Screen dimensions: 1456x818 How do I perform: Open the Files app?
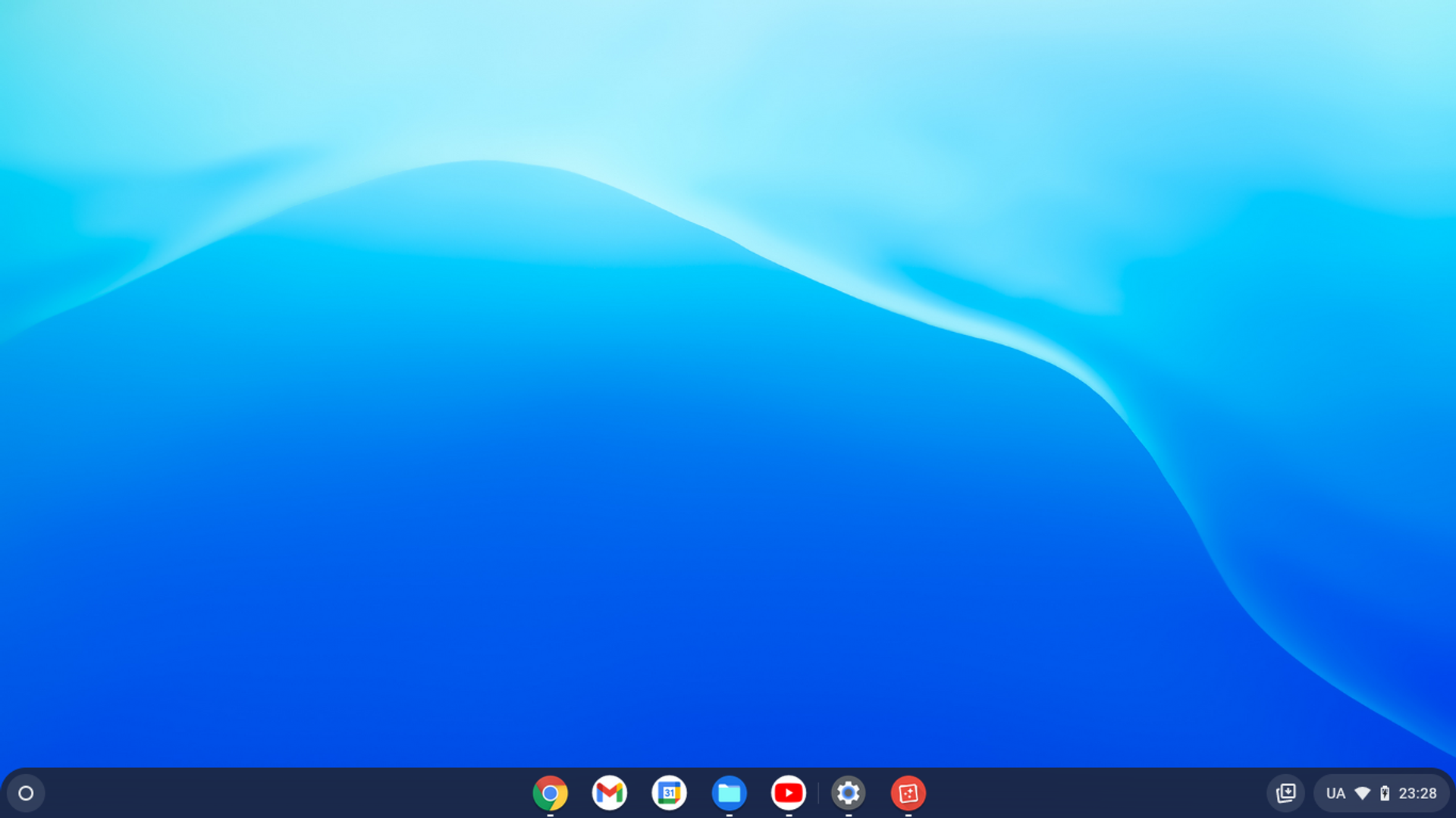729,793
